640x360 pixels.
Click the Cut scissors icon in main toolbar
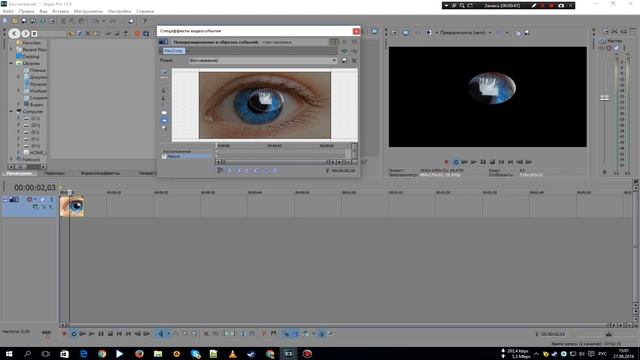point(63,21)
